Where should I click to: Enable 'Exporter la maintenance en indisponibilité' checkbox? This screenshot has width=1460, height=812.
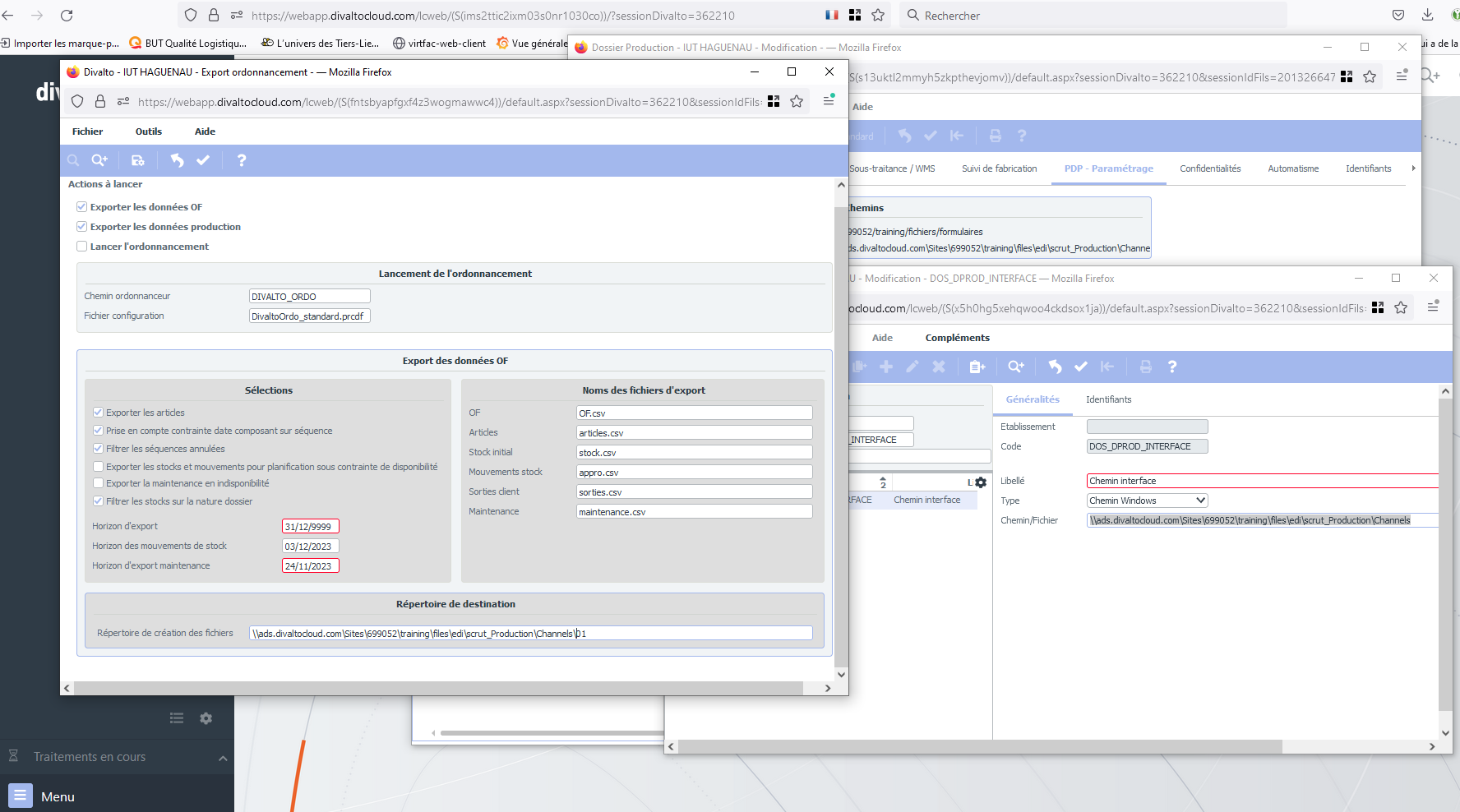98,483
